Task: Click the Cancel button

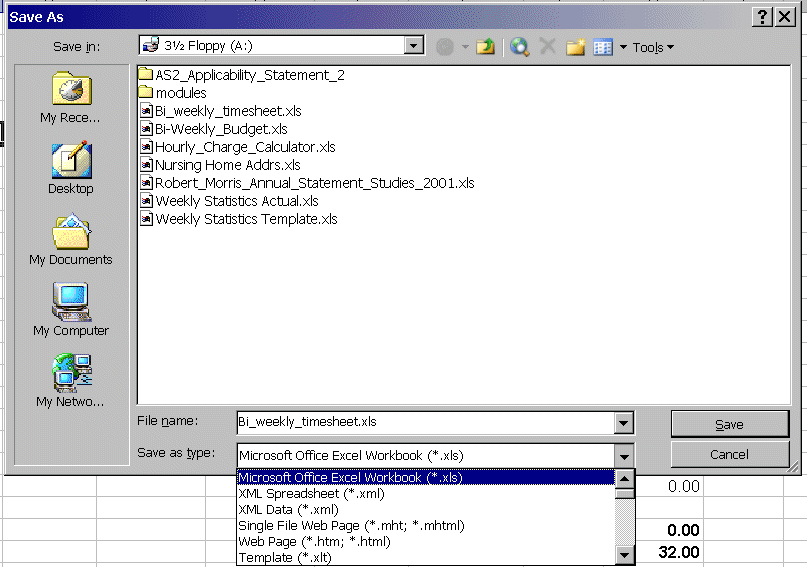Action: coord(729,454)
